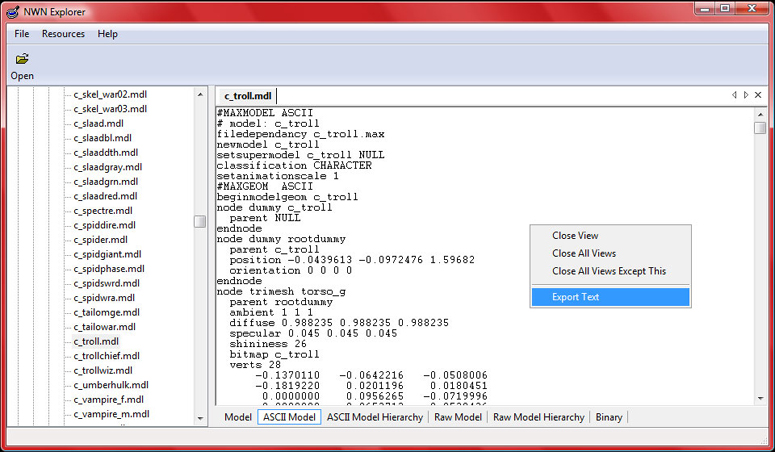Select c_spidgiant.mdl in tree

coord(107,254)
